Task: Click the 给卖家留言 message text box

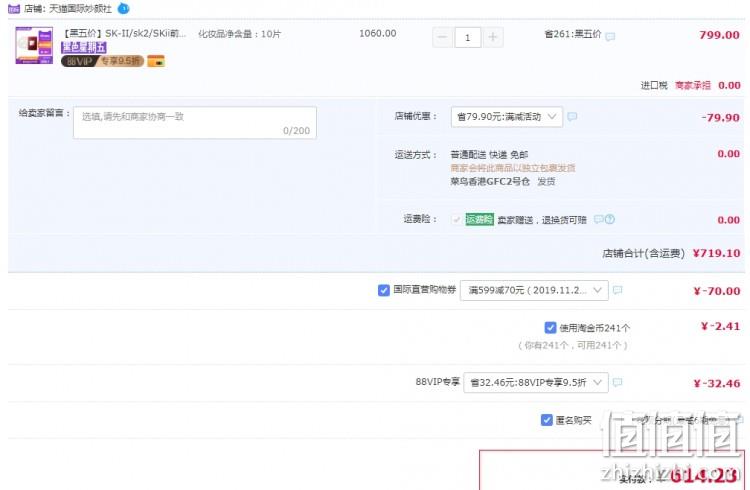Action: point(195,122)
